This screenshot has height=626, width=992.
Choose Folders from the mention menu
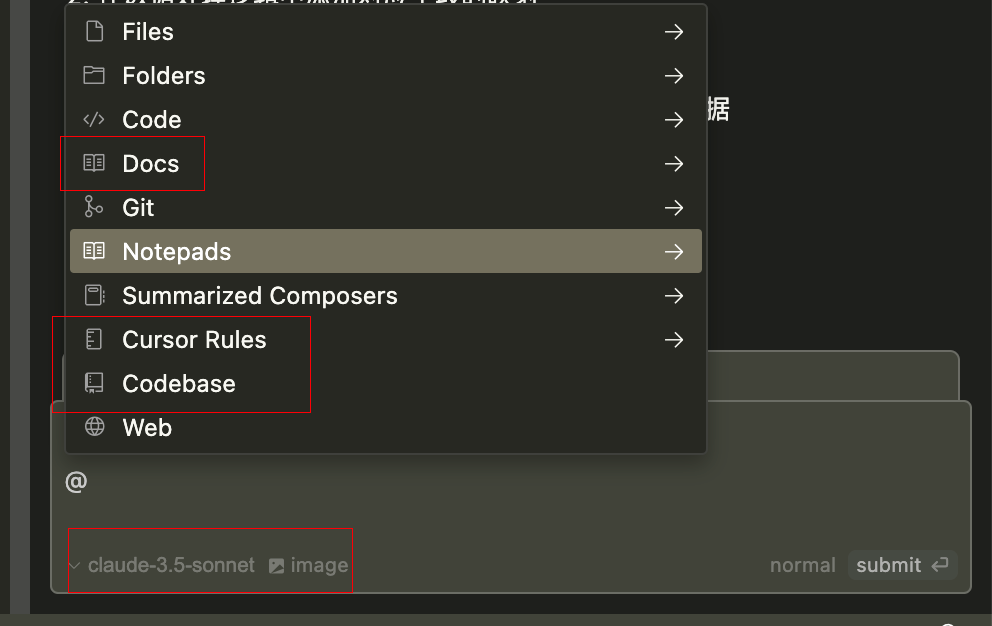coord(386,75)
